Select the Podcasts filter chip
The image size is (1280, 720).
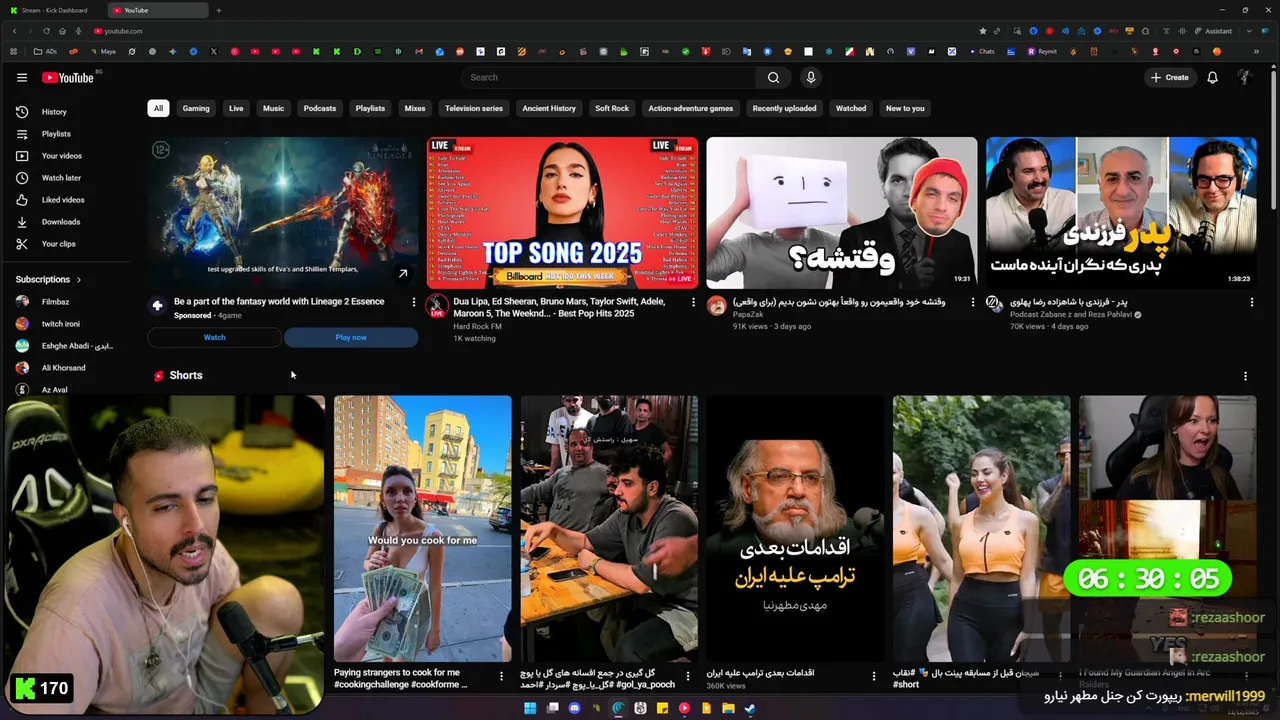tap(320, 108)
